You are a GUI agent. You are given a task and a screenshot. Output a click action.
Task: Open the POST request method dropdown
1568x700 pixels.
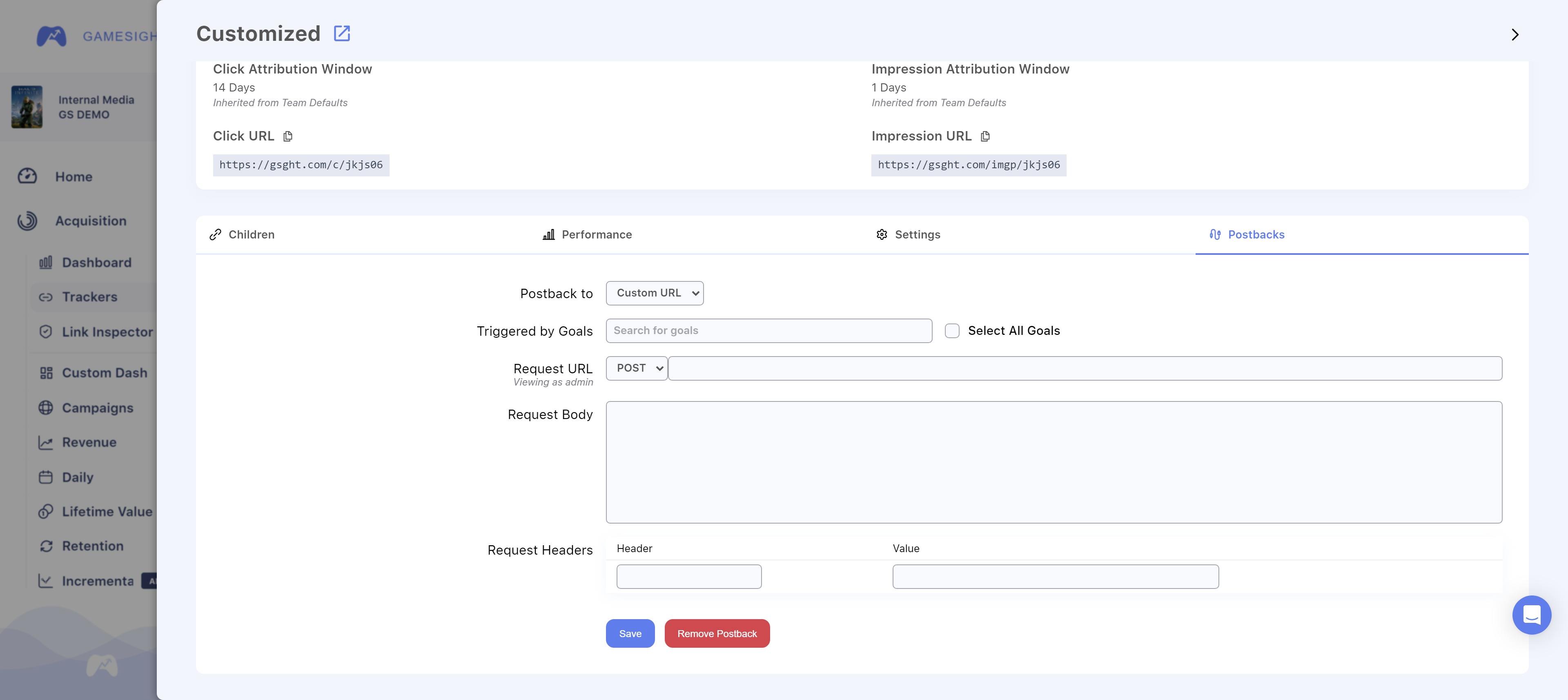click(x=637, y=368)
